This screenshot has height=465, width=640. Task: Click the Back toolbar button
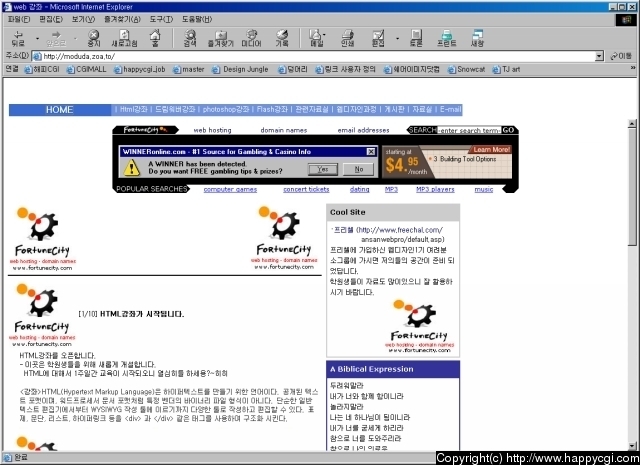[18, 38]
